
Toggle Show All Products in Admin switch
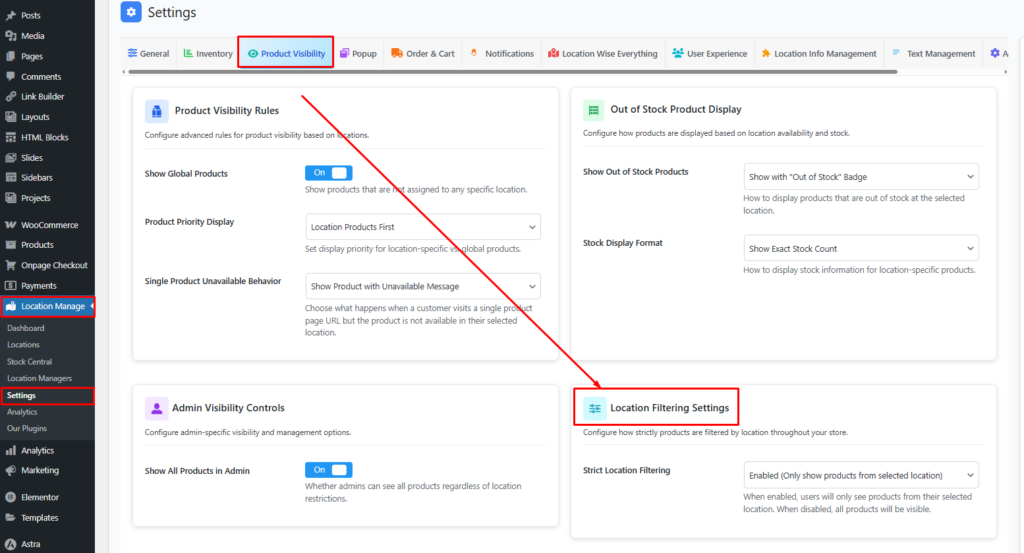(x=328, y=470)
